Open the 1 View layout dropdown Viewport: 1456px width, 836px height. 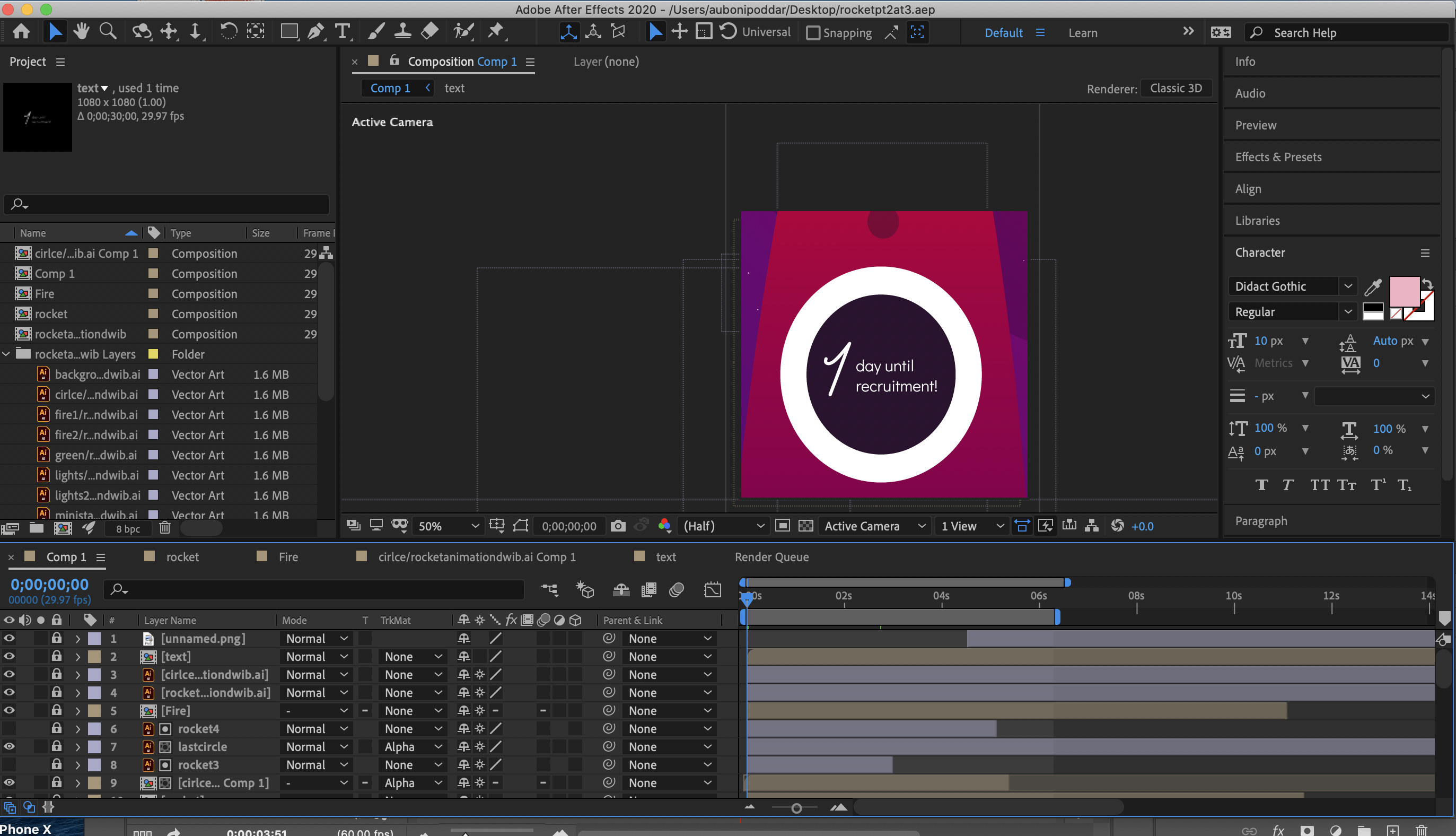[972, 526]
